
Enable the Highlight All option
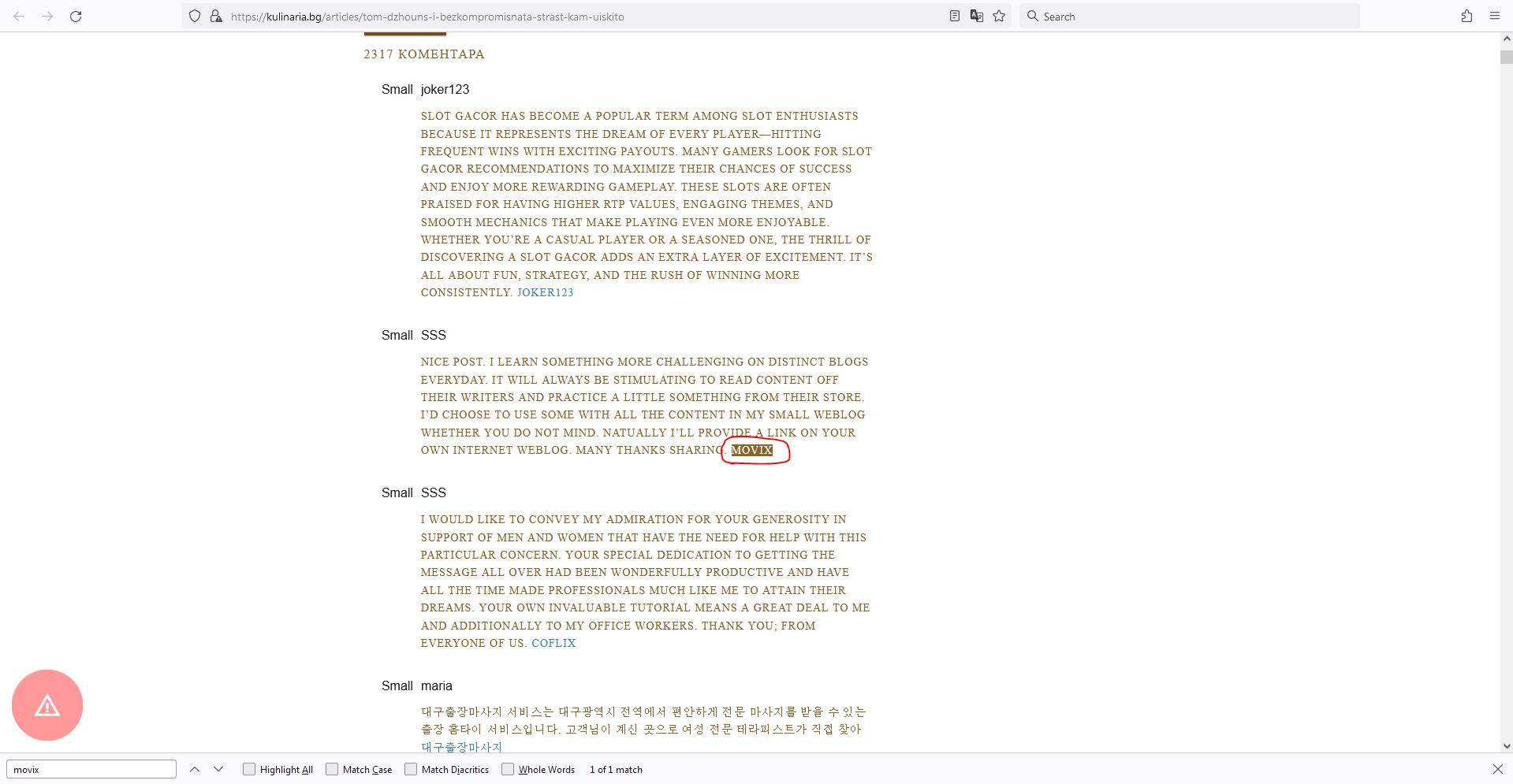[x=248, y=768]
